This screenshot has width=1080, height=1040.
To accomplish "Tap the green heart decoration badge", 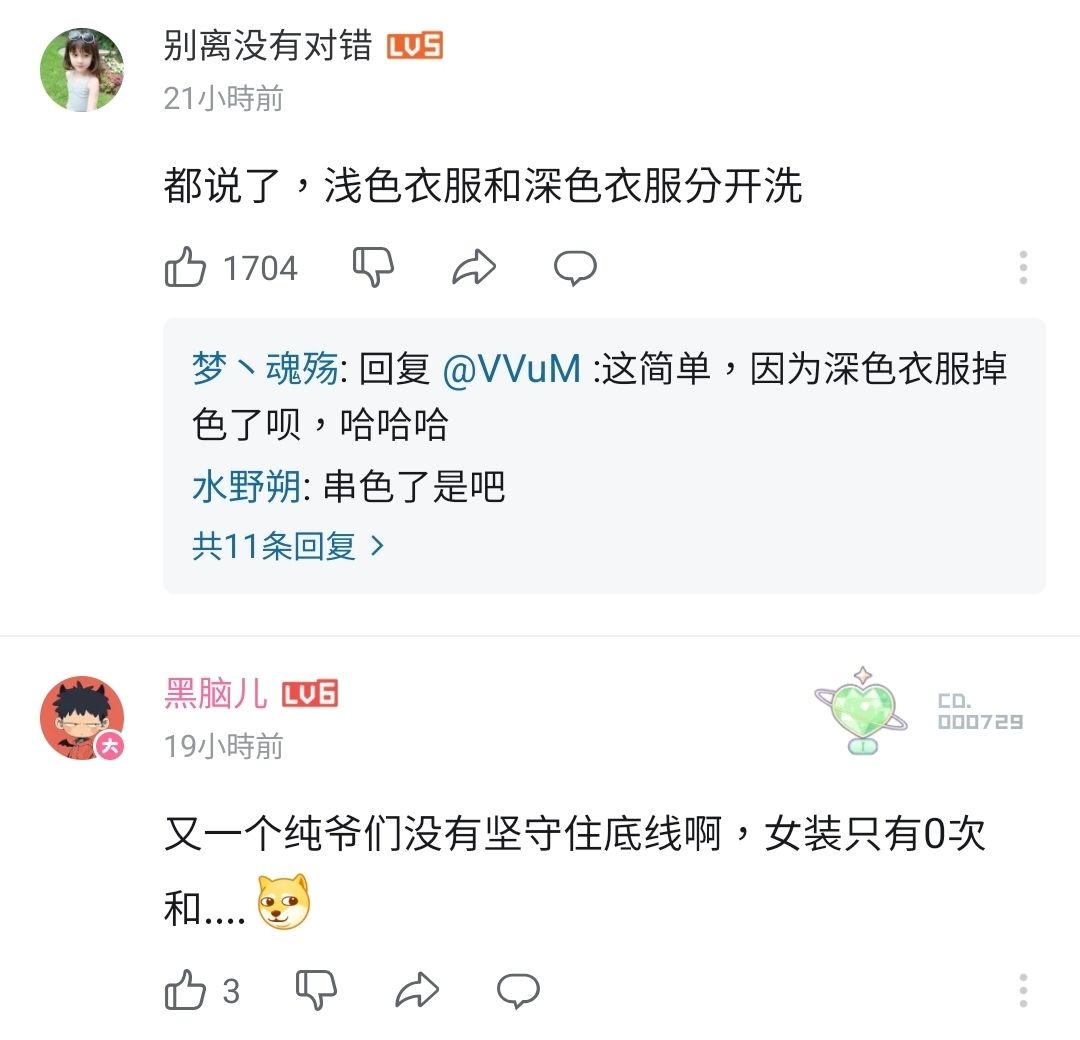I will tap(861, 711).
